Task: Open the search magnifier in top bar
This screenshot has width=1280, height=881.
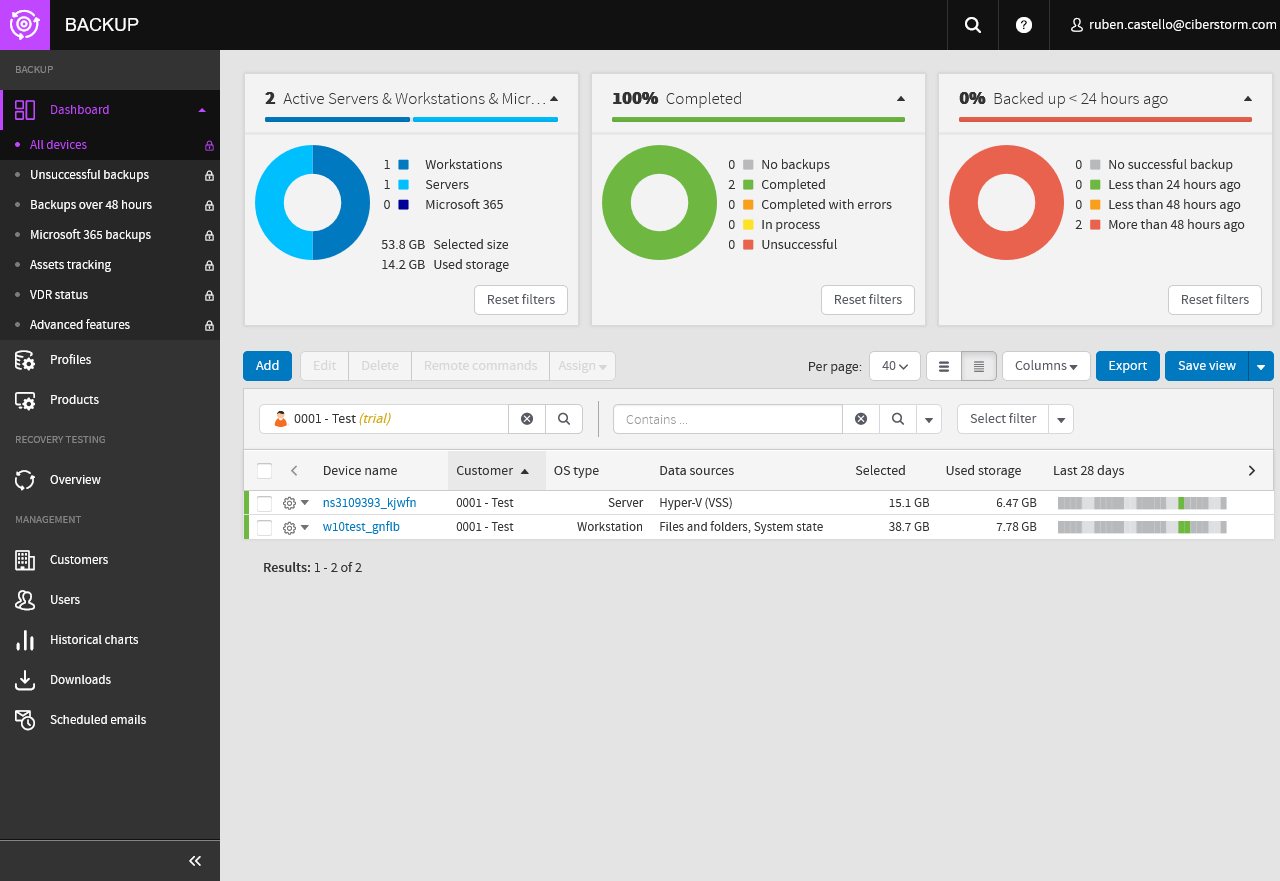Action: (973, 25)
